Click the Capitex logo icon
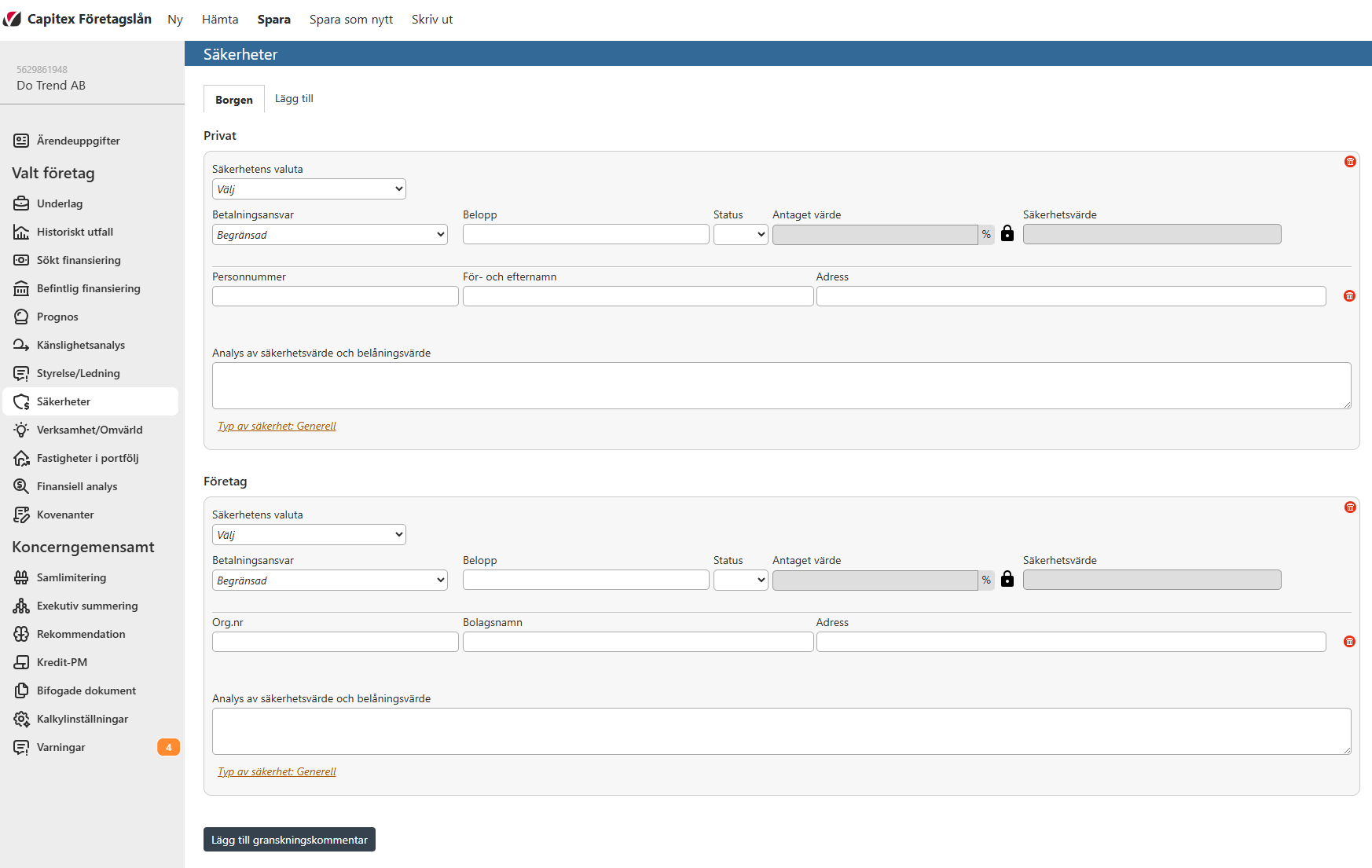Screen dimensions: 1372x868 tap(12, 19)
